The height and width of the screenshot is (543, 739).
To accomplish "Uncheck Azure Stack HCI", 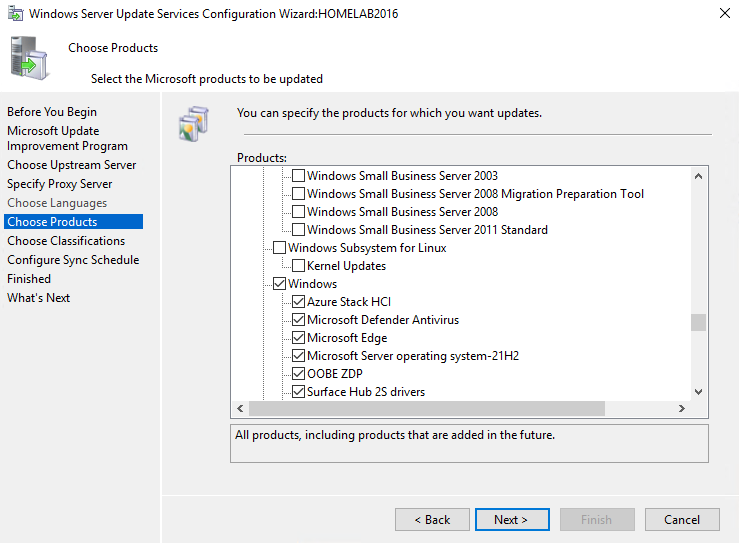I will (x=298, y=301).
